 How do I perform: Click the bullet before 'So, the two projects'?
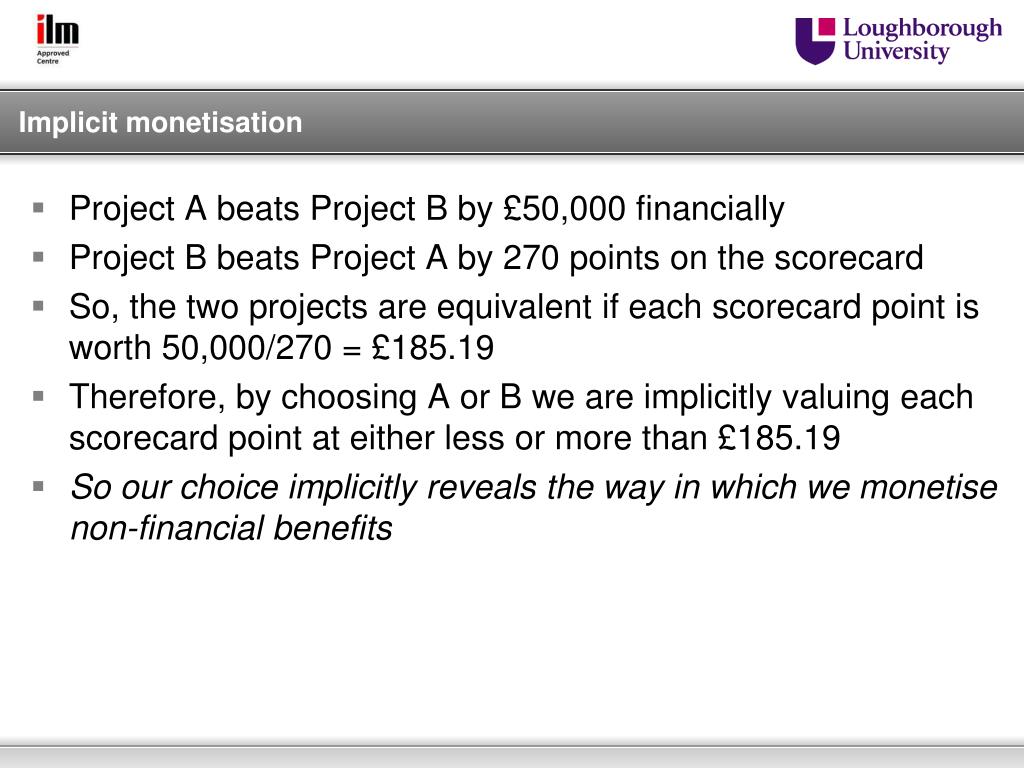click(39, 306)
